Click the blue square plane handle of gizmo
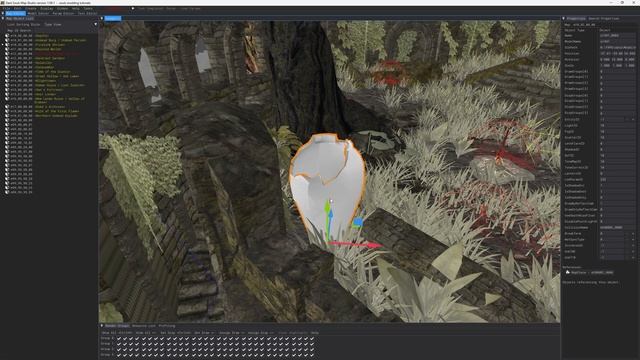Screen dimensions: 640x360 coord(358,222)
